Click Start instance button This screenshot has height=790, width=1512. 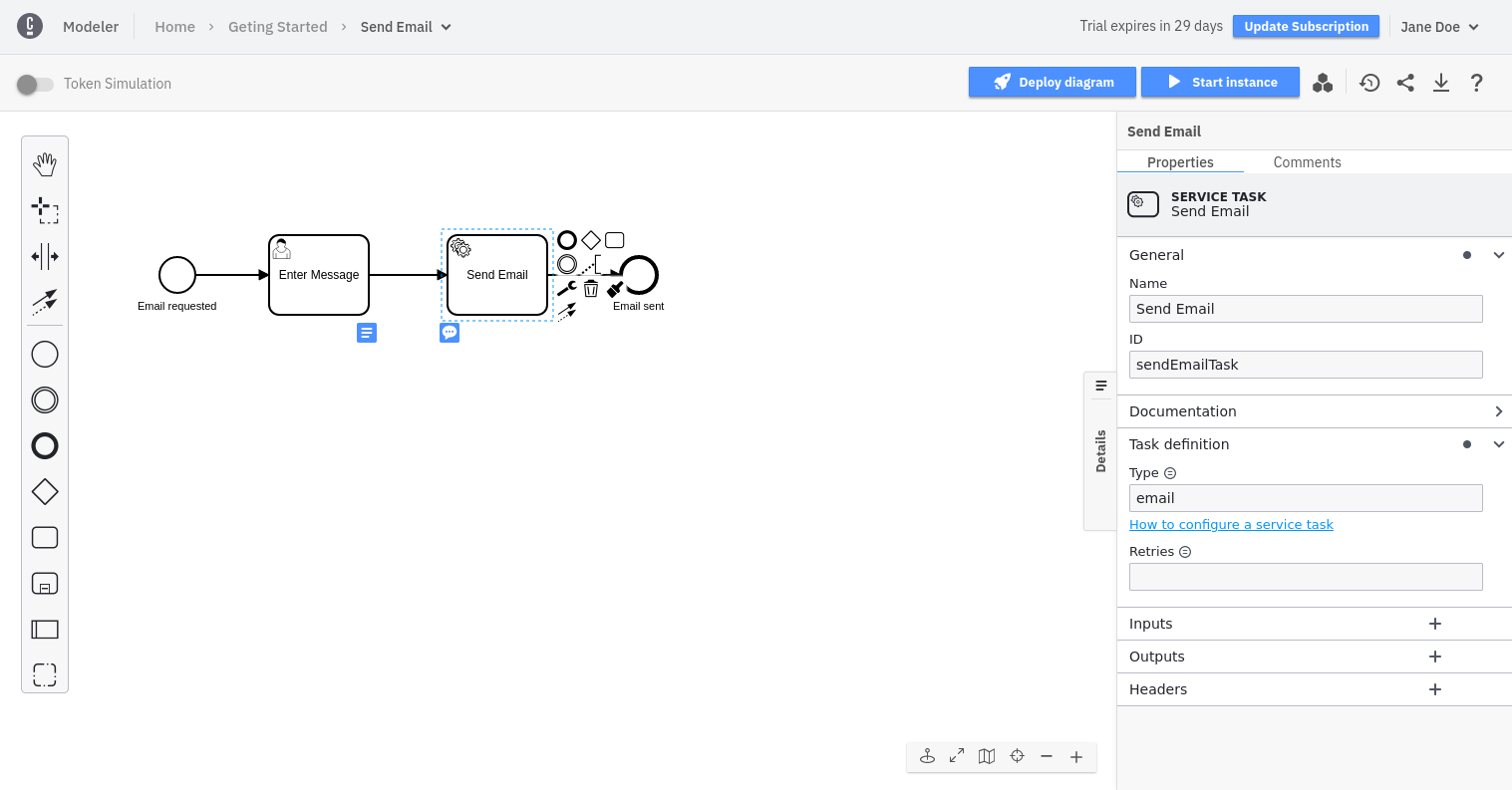[x=1220, y=82]
